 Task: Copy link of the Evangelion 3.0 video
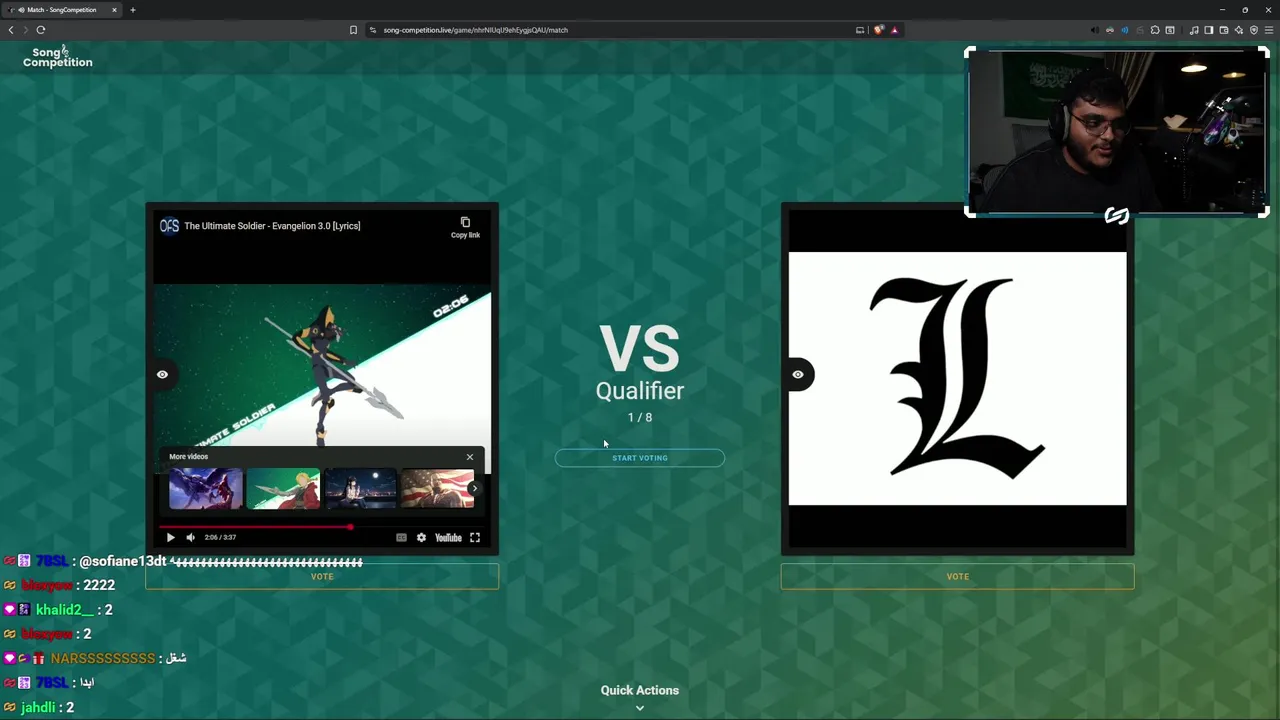click(x=465, y=227)
